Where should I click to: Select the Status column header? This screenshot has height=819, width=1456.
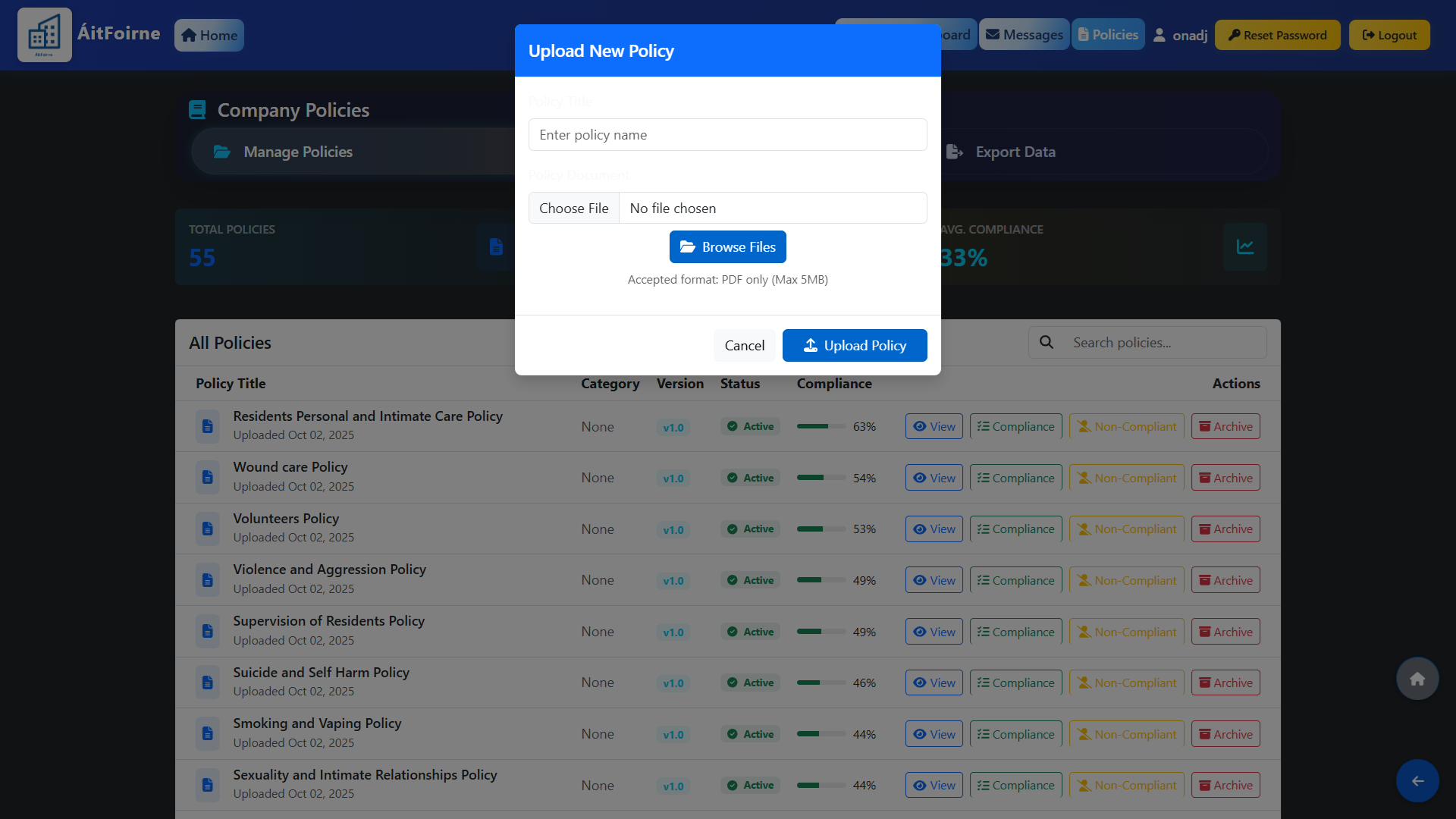(x=740, y=383)
